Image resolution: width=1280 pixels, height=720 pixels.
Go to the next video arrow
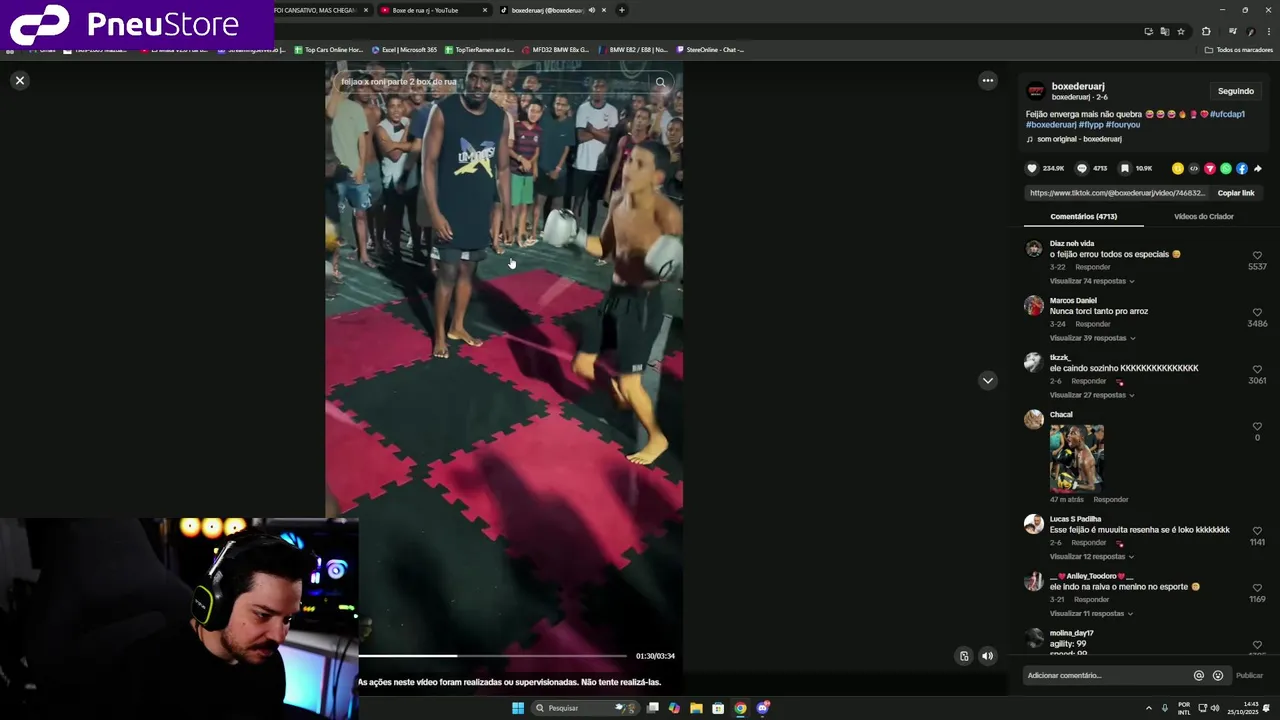[987, 380]
